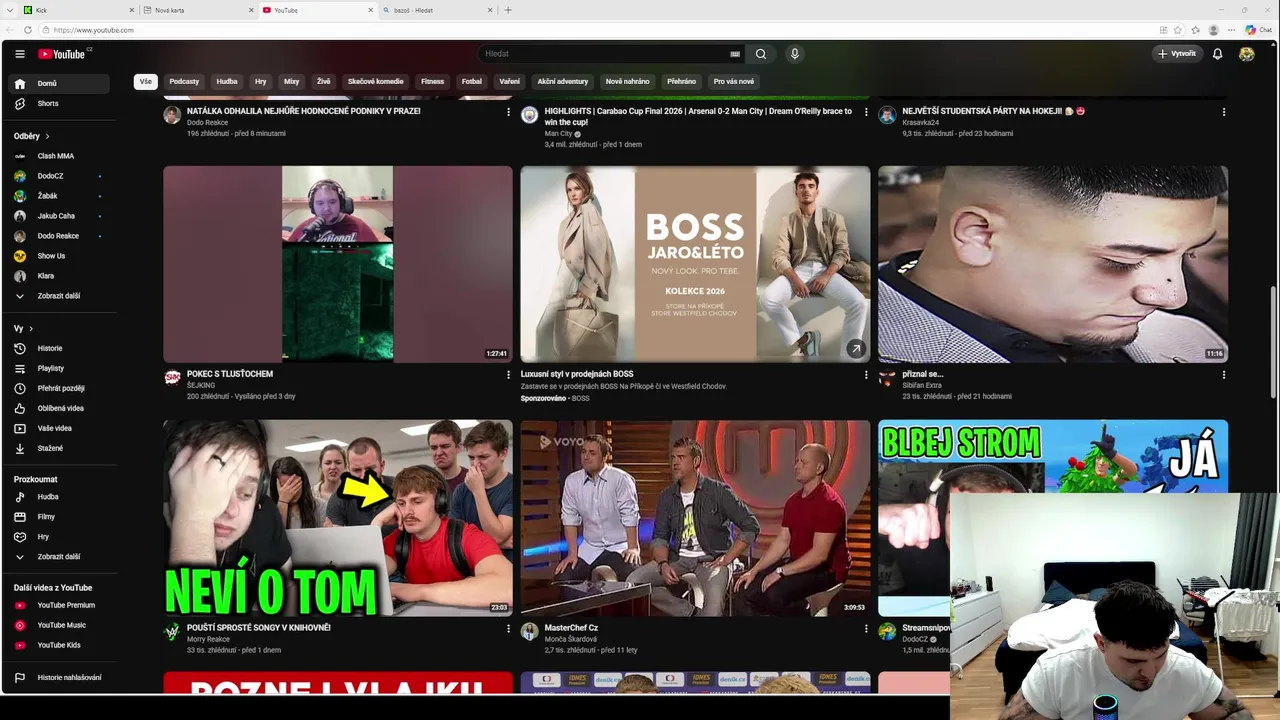The height and width of the screenshot is (720, 1280).
Task: Expand subscriptions with Zobrazit další
Action: [60, 296]
